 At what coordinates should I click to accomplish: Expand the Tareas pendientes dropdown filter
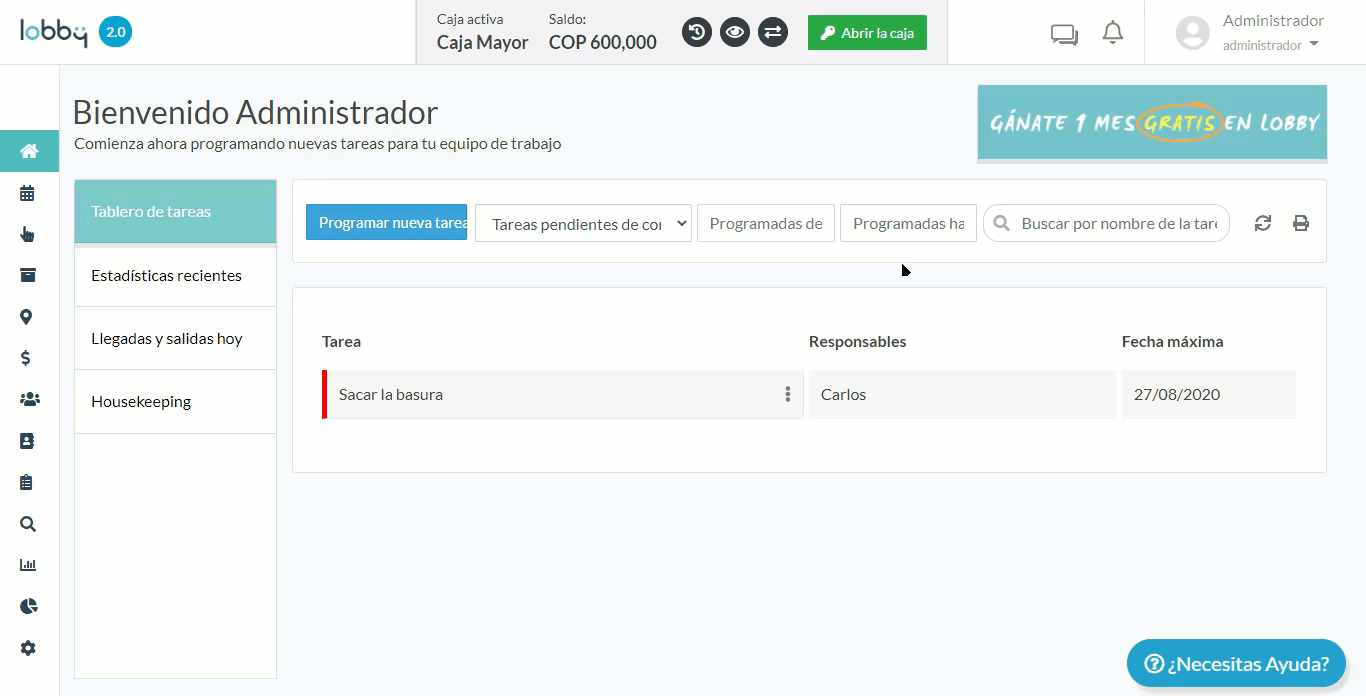pyautogui.click(x=583, y=224)
